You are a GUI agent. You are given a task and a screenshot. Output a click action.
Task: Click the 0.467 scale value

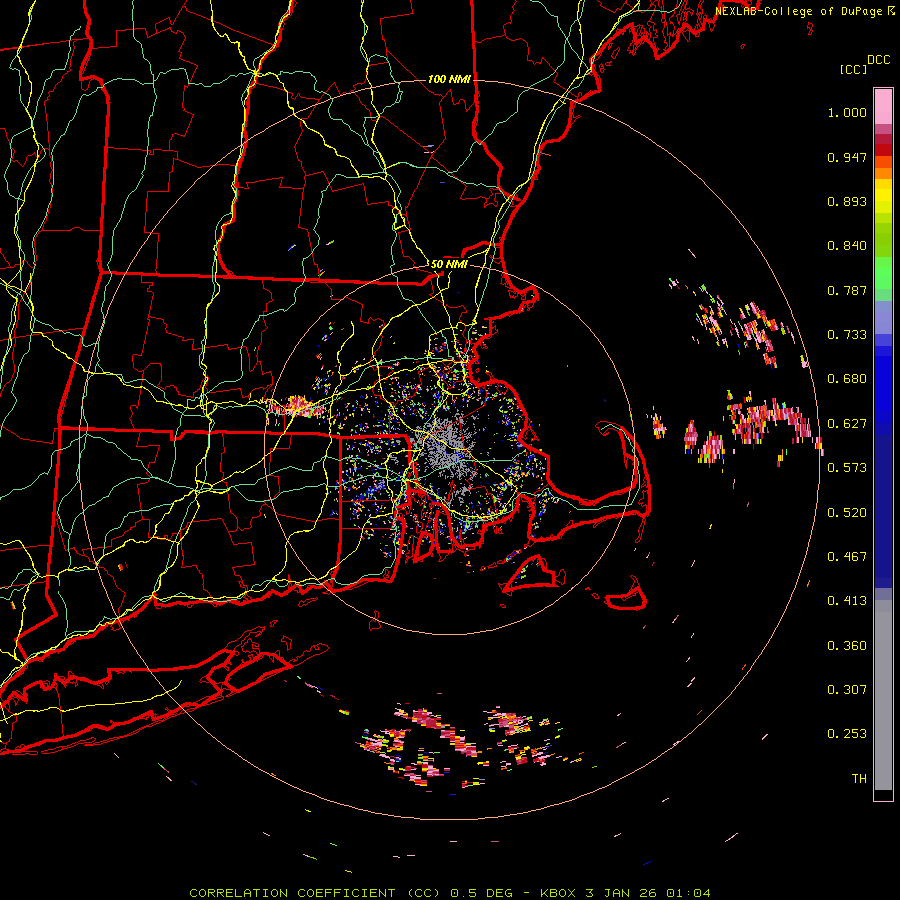pos(847,557)
